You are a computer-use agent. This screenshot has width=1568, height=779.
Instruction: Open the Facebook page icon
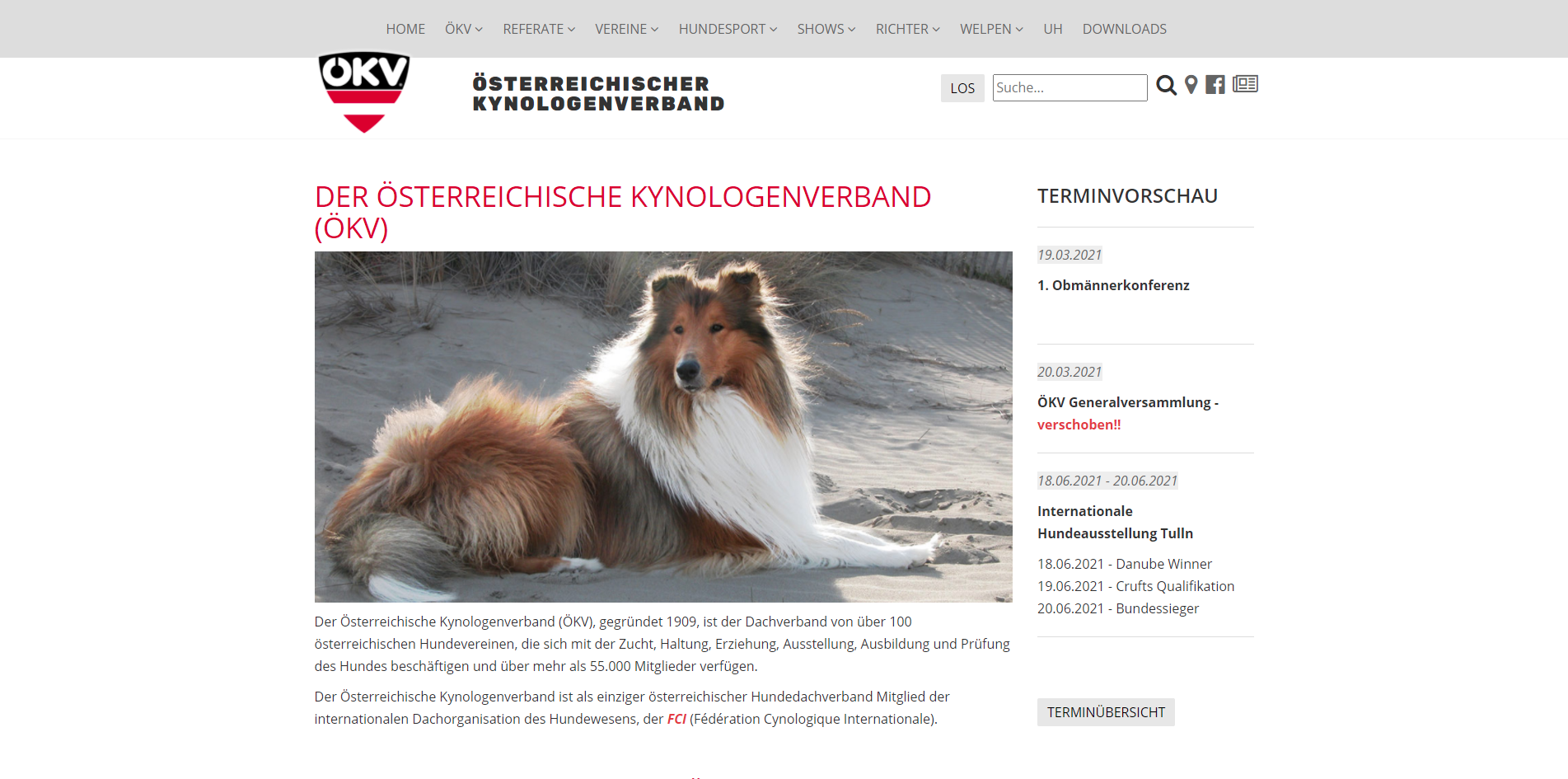tap(1215, 84)
